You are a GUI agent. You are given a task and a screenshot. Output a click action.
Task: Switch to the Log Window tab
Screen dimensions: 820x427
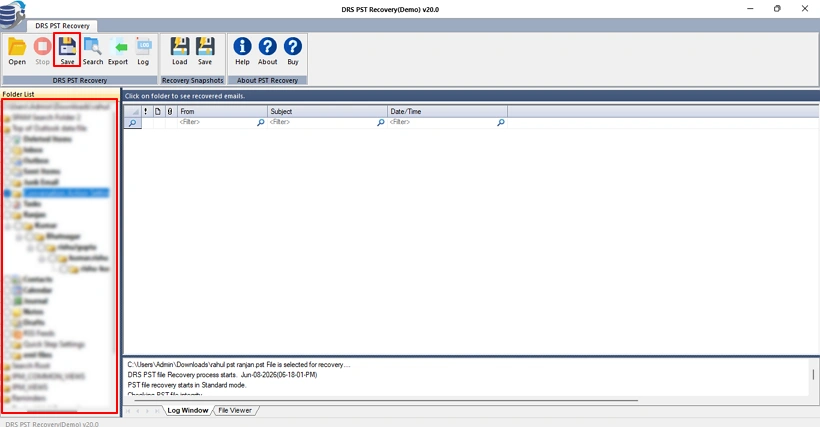[187, 410]
